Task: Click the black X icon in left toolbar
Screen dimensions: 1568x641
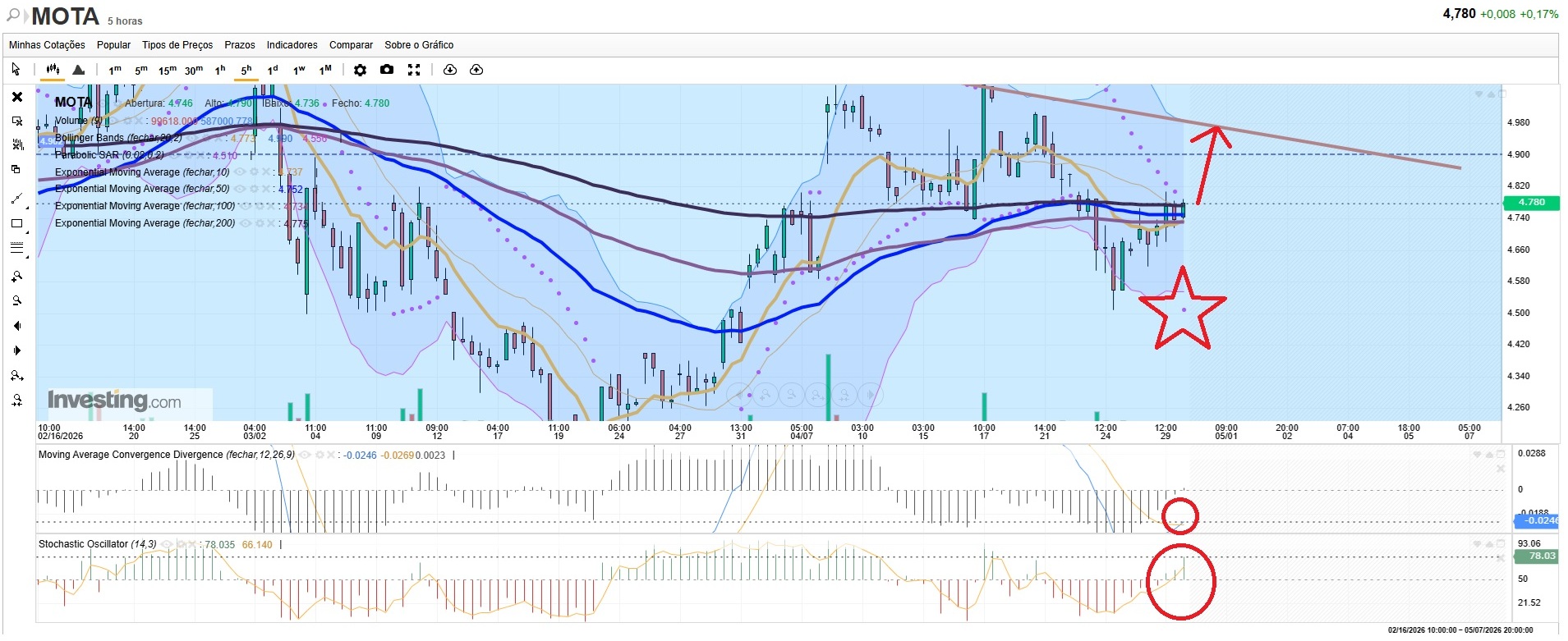Action: point(17,97)
